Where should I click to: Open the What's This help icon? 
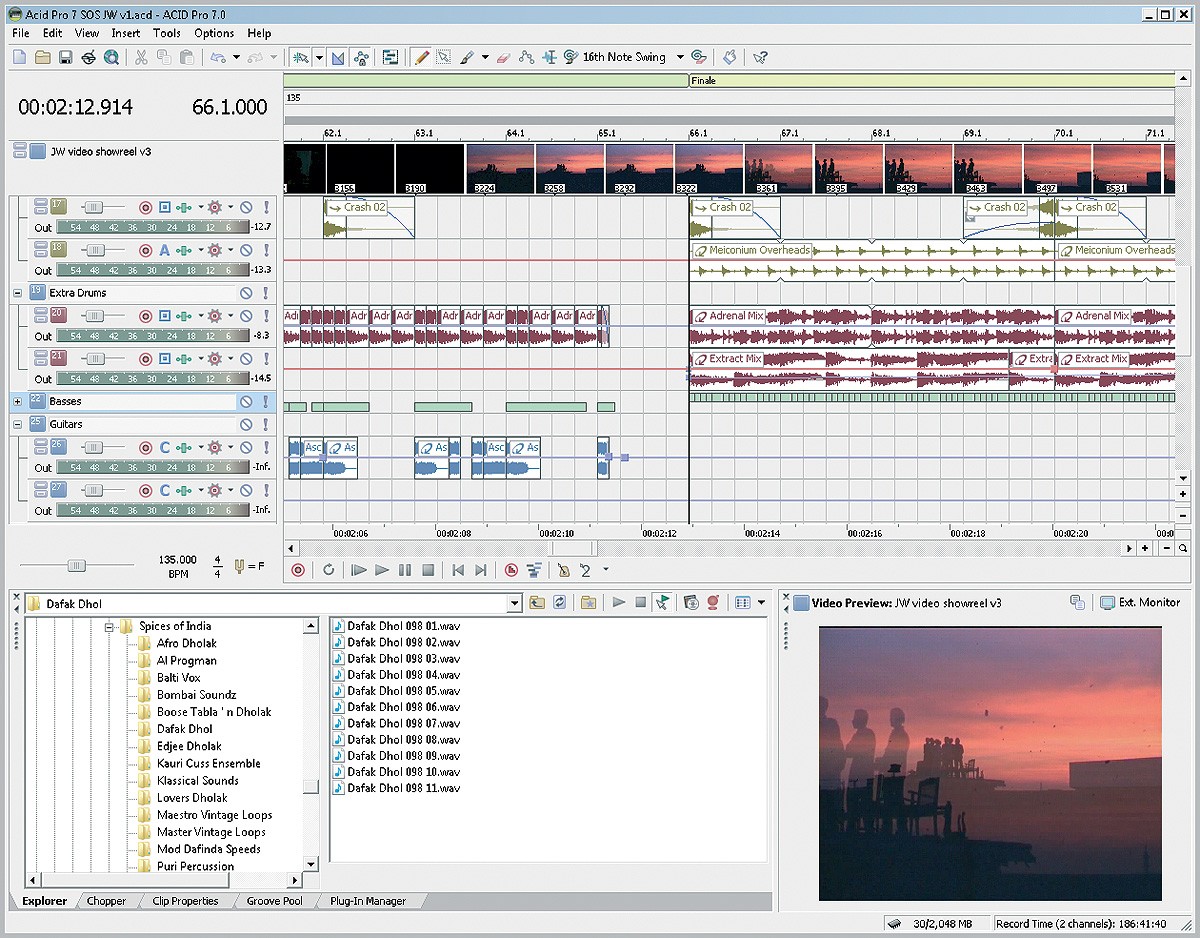tap(759, 57)
